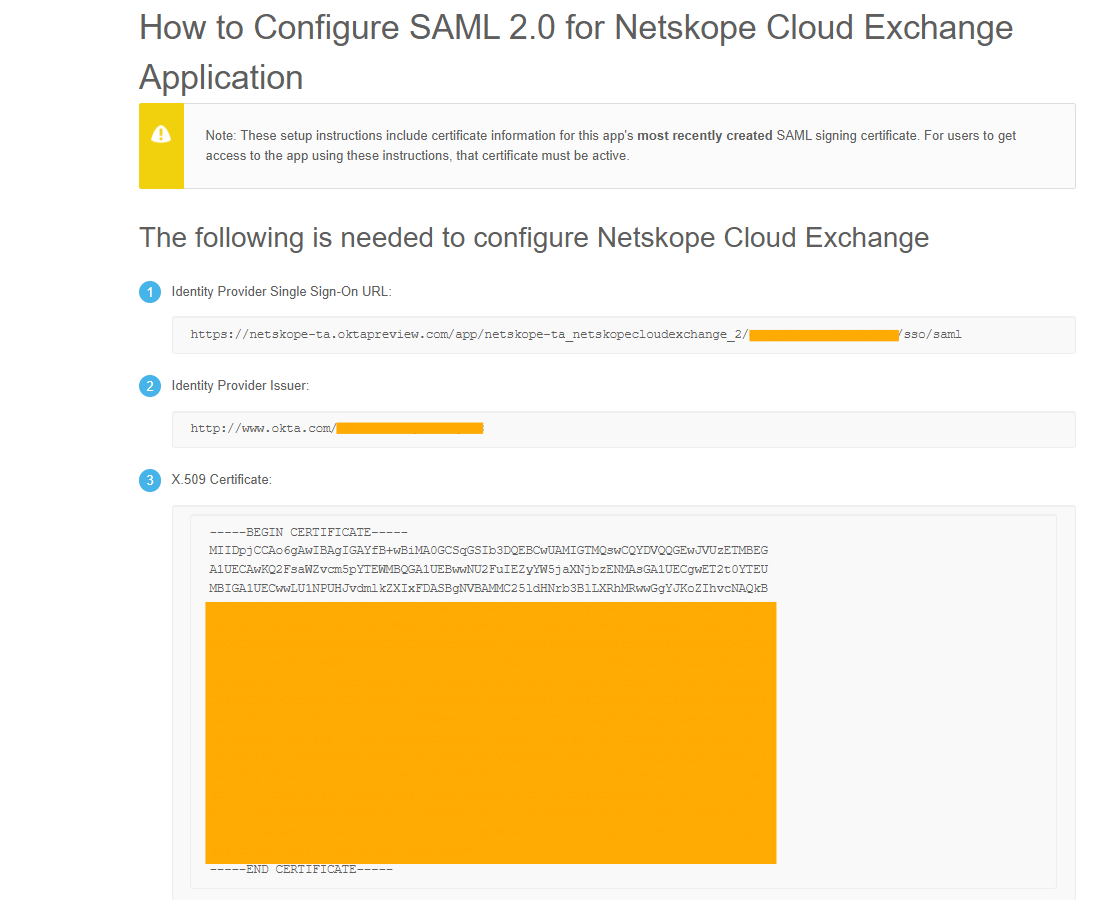Click the redacted segment in the SSO URL
The width and height of the screenshot is (1118, 900).
[824, 335]
